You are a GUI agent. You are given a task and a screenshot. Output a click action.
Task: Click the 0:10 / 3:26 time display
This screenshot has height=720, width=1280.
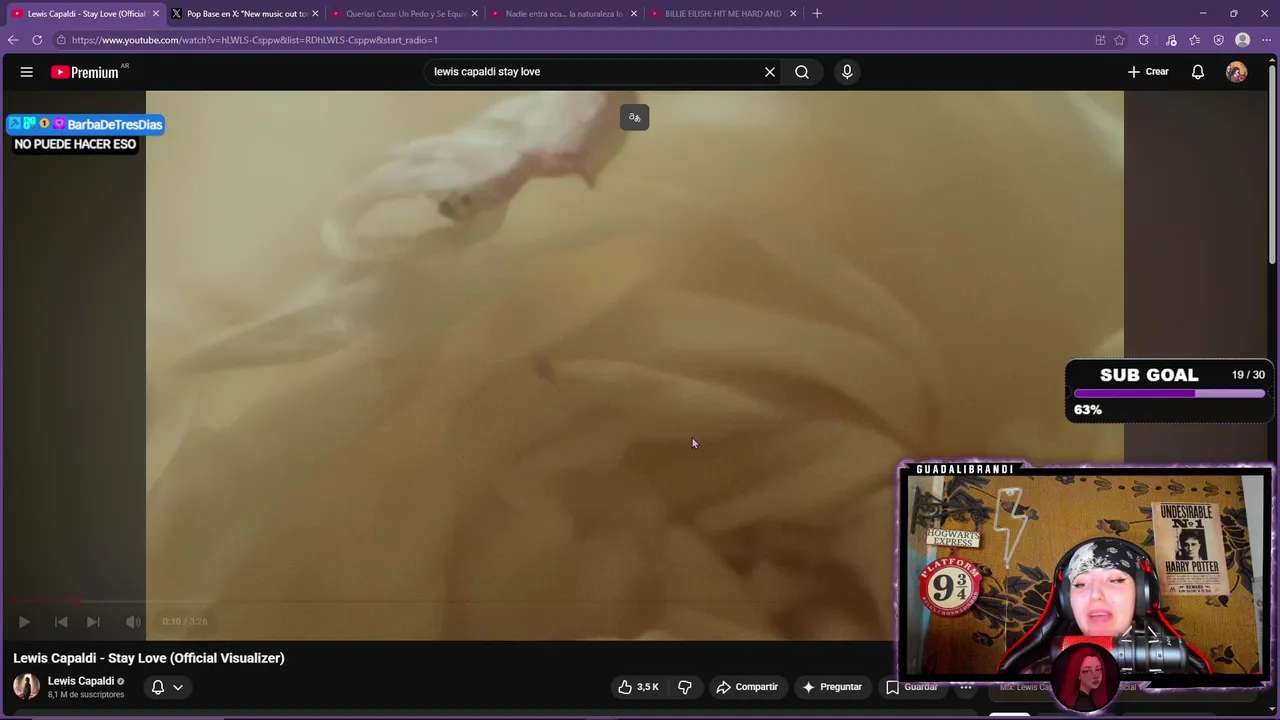[185, 622]
